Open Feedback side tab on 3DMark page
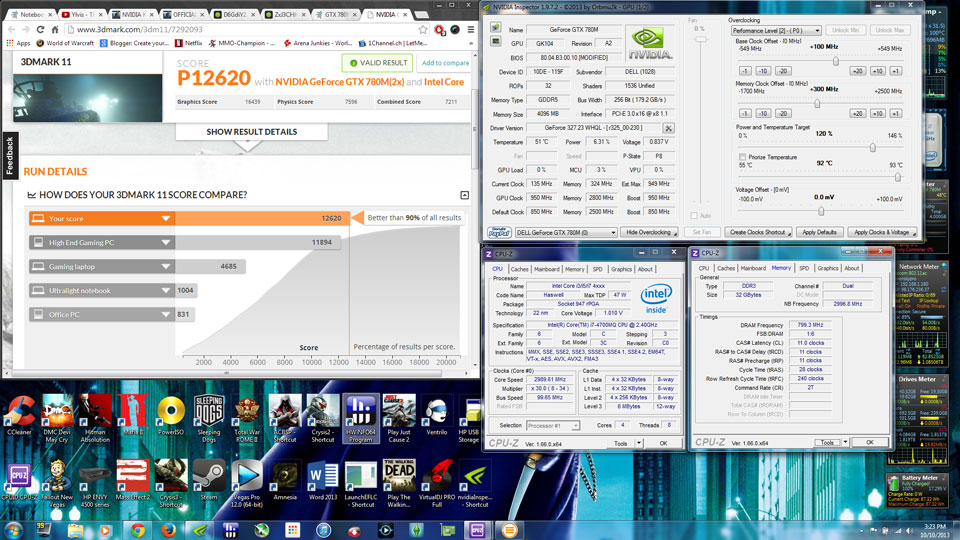Image resolution: width=960 pixels, height=540 pixels. click(10, 156)
